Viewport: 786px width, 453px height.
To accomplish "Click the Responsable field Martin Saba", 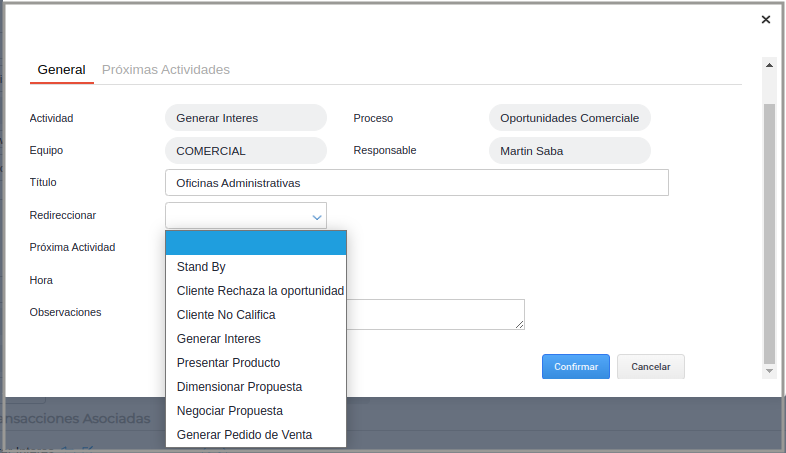I will click(x=569, y=151).
